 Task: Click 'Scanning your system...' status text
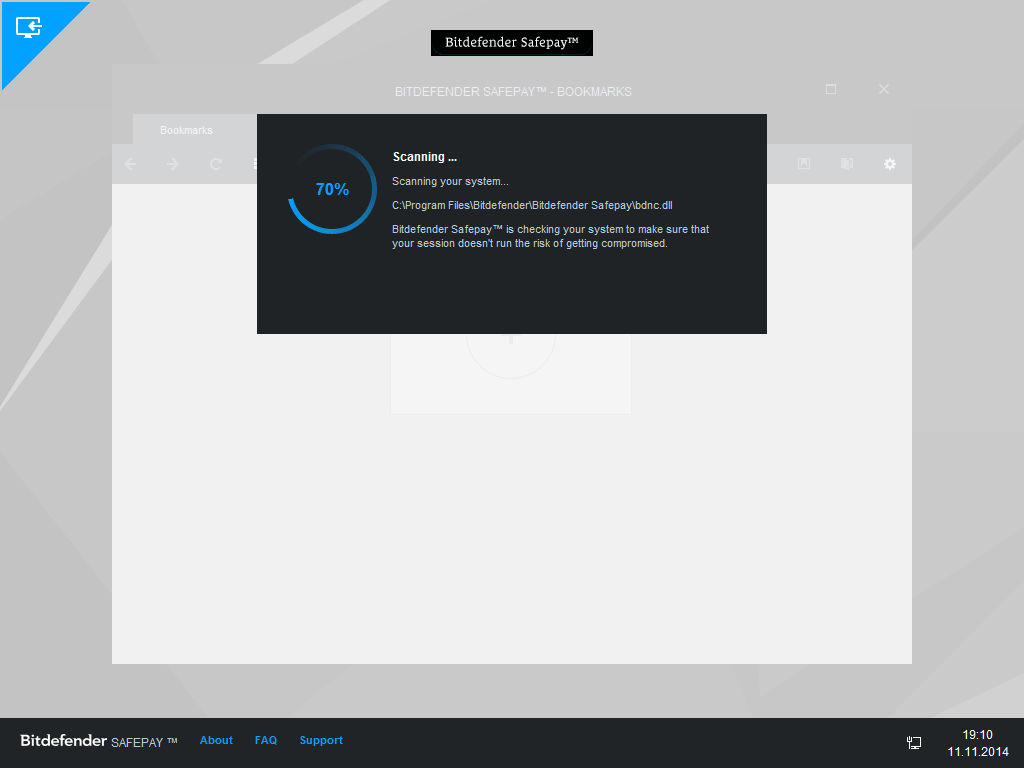450,182
